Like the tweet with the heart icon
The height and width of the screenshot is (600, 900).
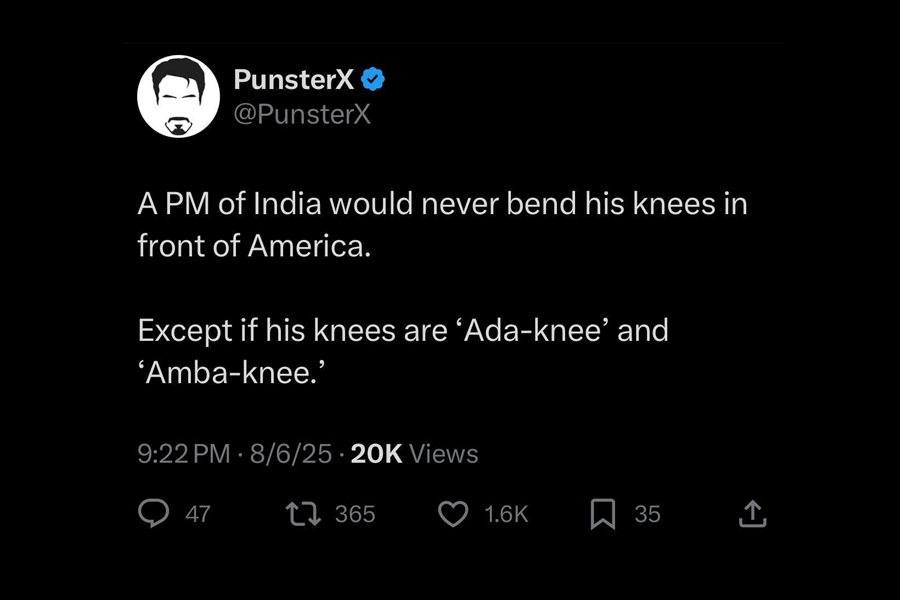coord(454,514)
